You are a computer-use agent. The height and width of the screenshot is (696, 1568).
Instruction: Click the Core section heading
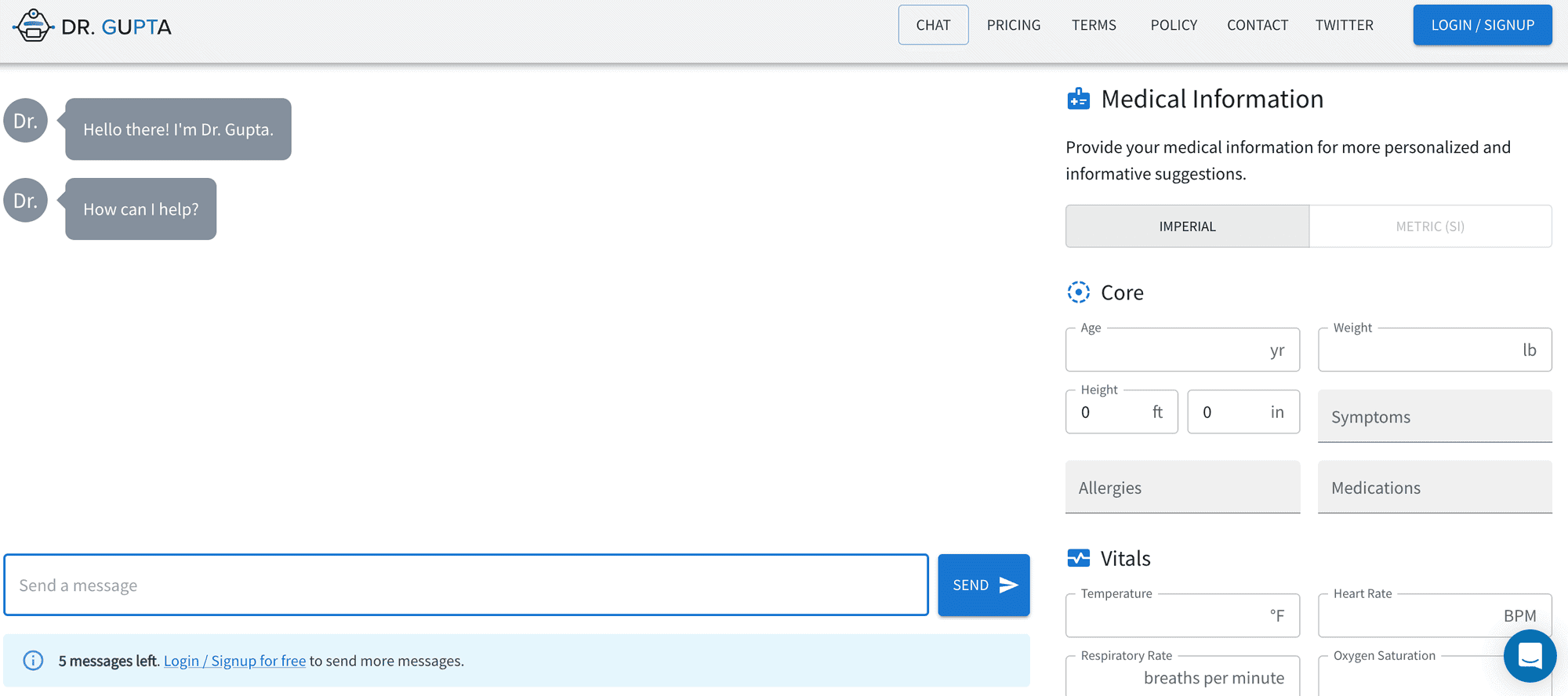pyautogui.click(x=1122, y=292)
